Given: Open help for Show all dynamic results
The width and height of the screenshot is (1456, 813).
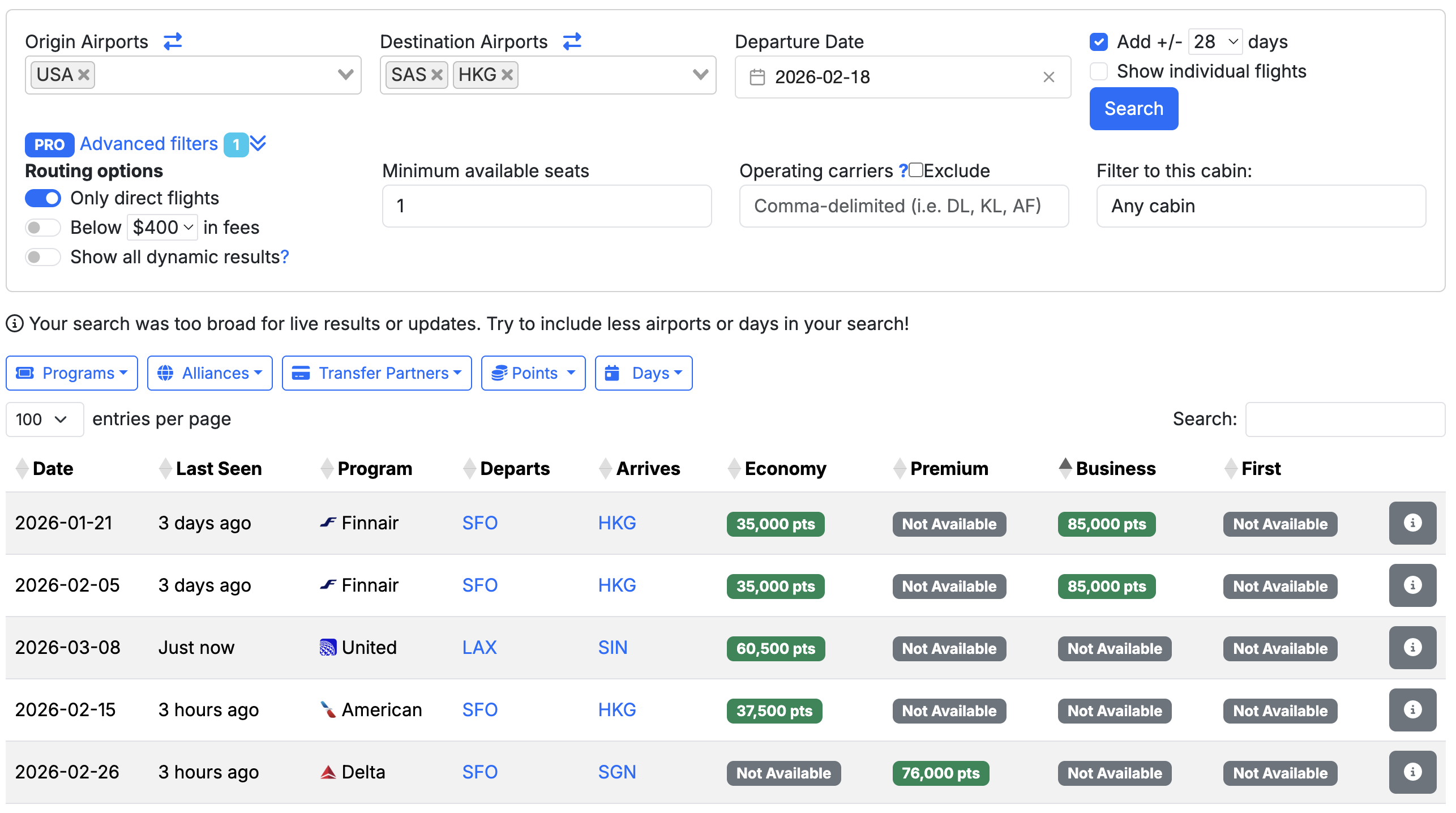Looking at the screenshot, I should point(285,257).
